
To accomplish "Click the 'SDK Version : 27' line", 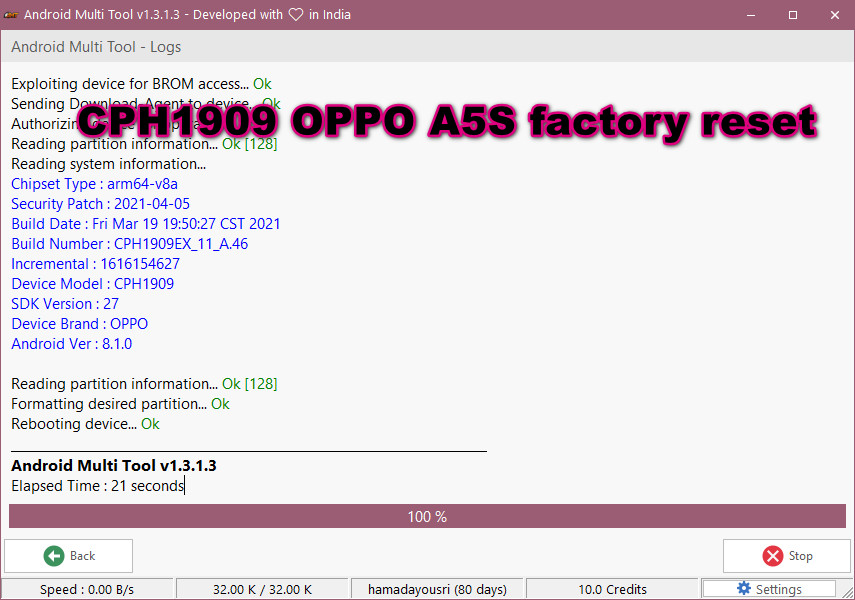I will pos(65,304).
